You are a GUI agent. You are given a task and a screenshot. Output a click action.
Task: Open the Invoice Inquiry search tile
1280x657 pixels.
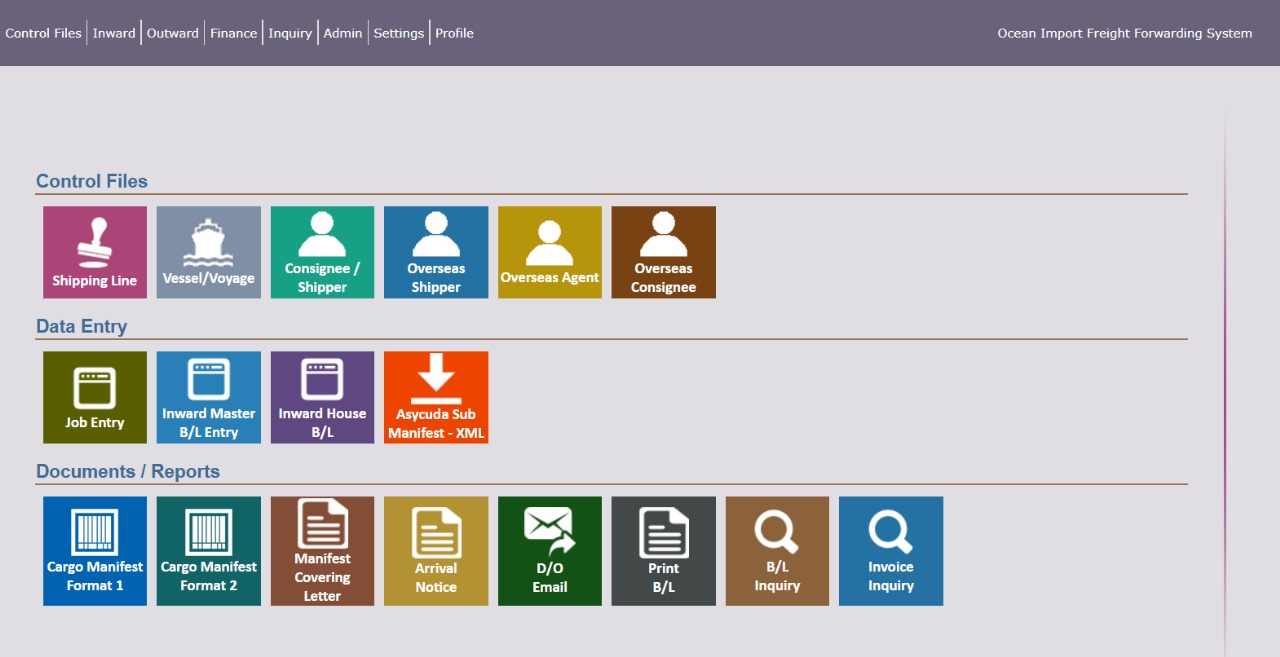(x=891, y=551)
